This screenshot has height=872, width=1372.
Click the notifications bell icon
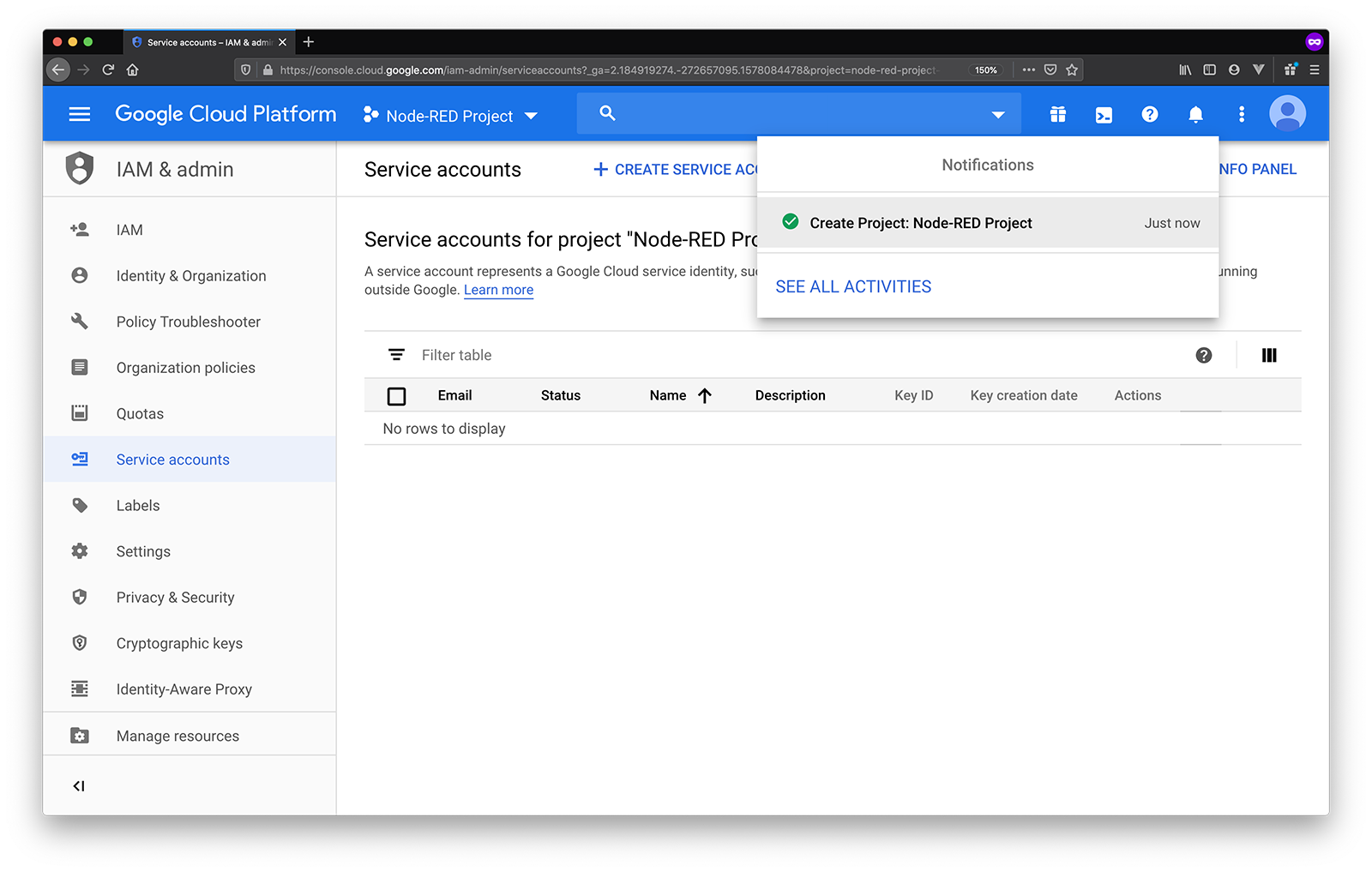(x=1195, y=114)
